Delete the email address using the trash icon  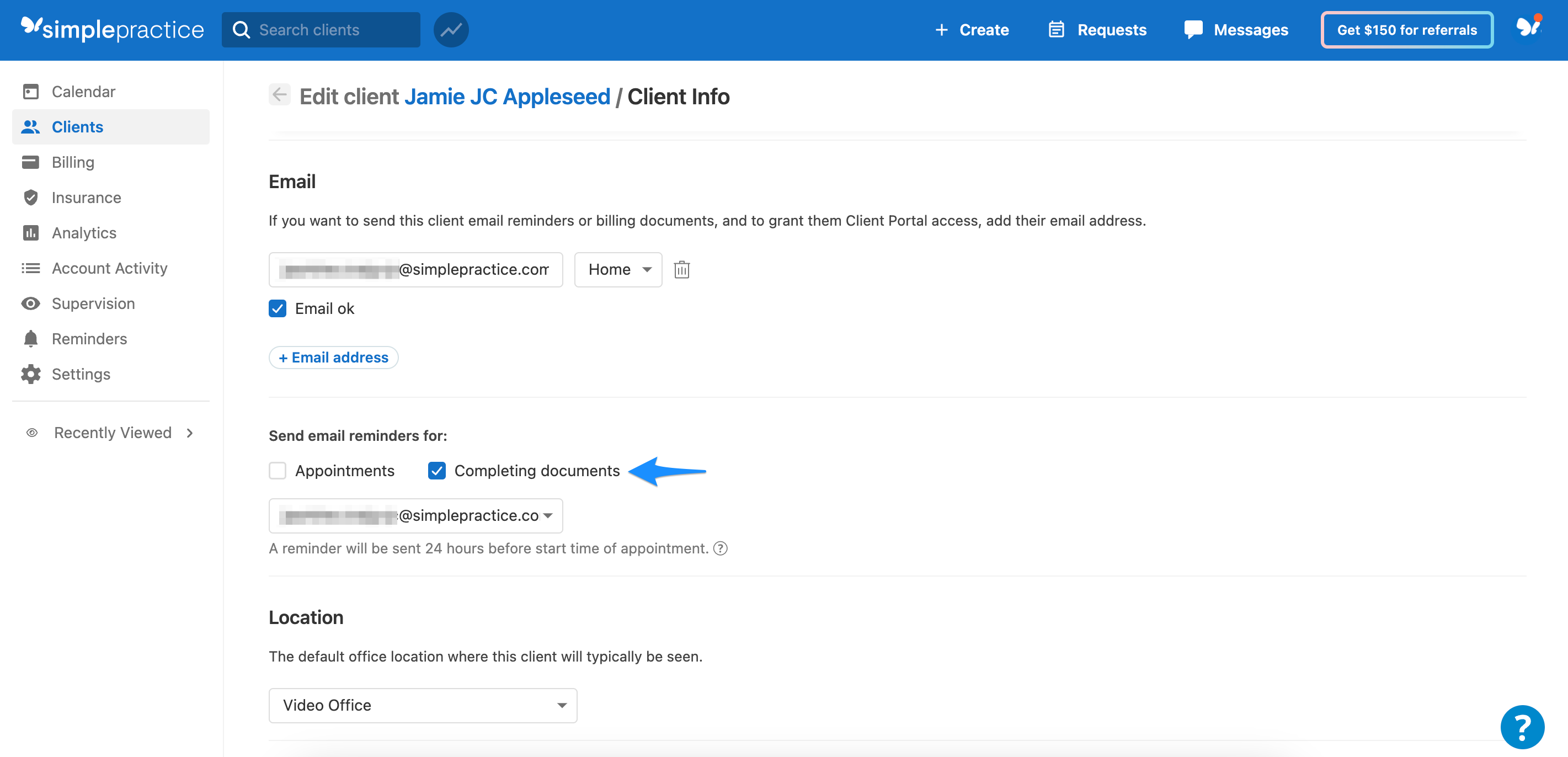tap(681, 269)
